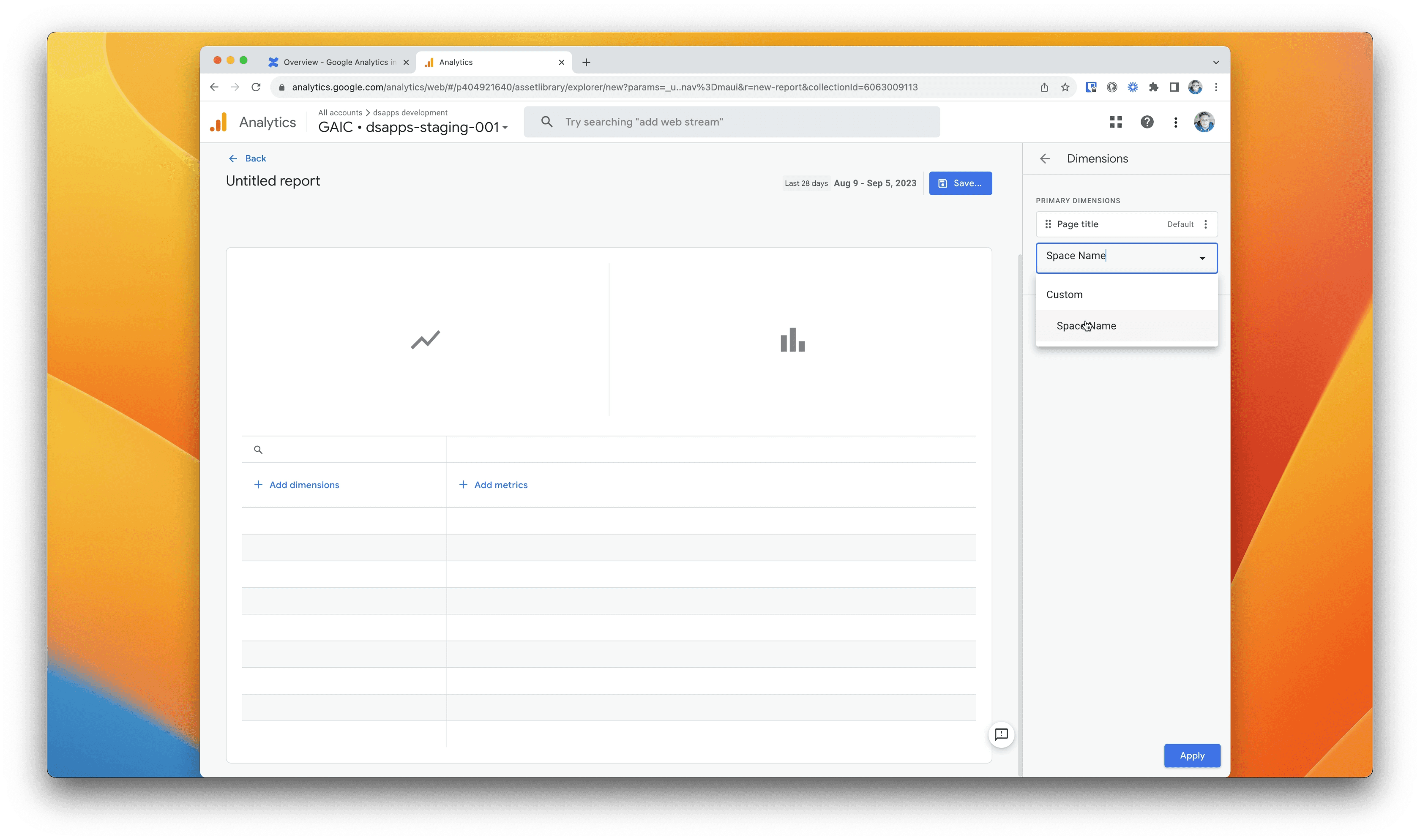Open Page title dimension options menu
Image resolution: width=1420 pixels, height=840 pixels.
1205,224
